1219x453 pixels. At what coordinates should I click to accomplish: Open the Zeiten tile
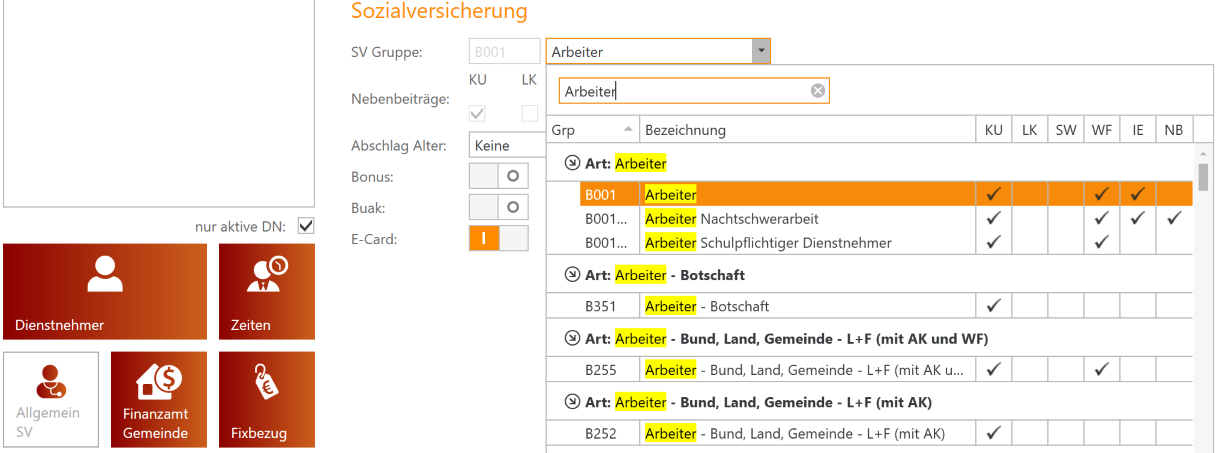tap(267, 291)
